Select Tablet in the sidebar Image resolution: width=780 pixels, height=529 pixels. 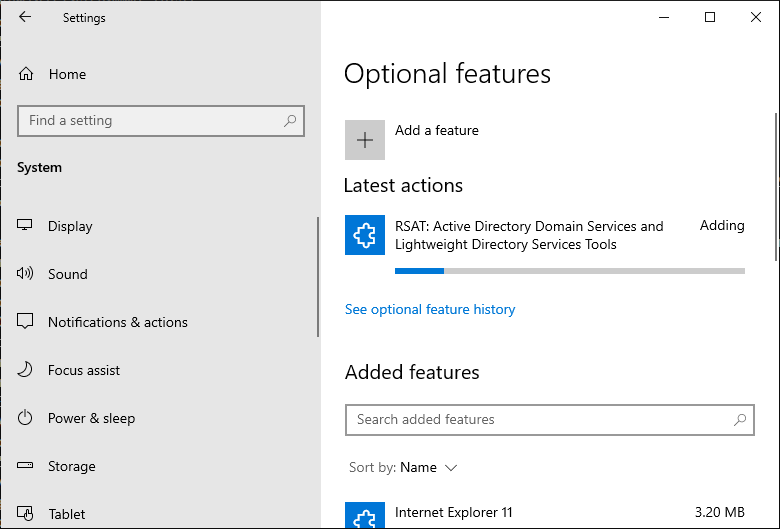[66, 514]
